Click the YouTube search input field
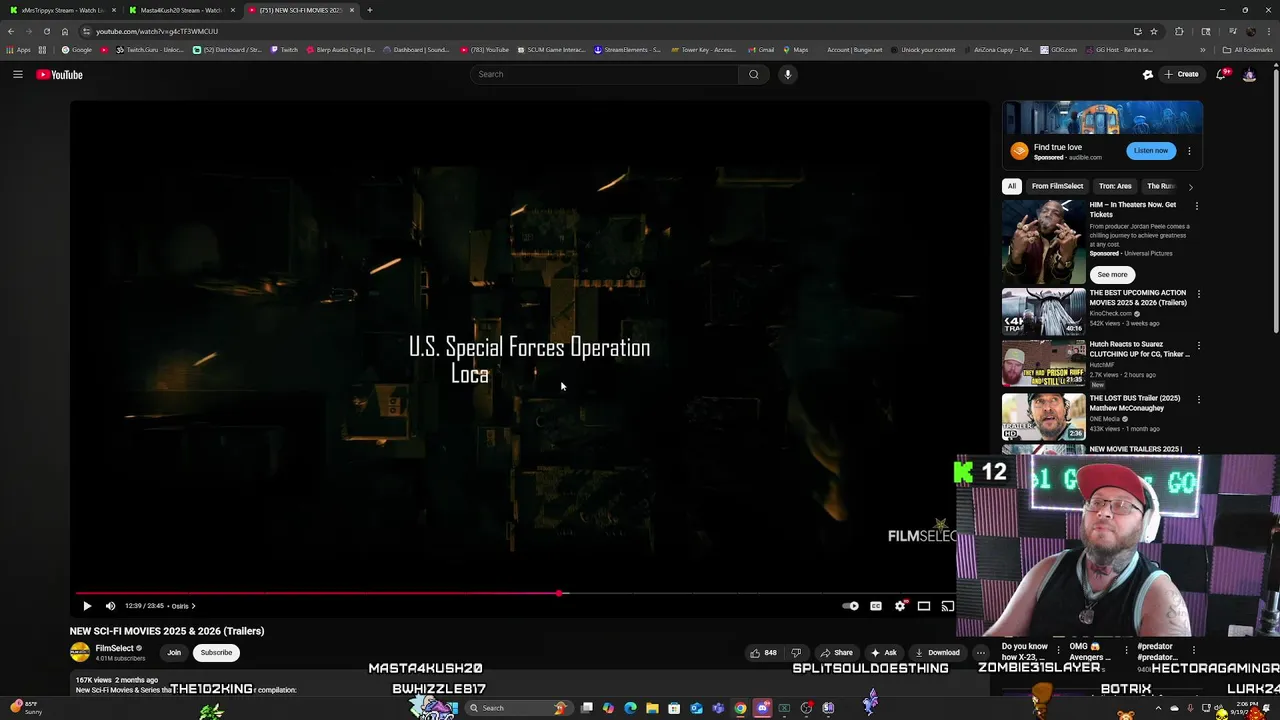1280x720 pixels. pyautogui.click(x=605, y=74)
